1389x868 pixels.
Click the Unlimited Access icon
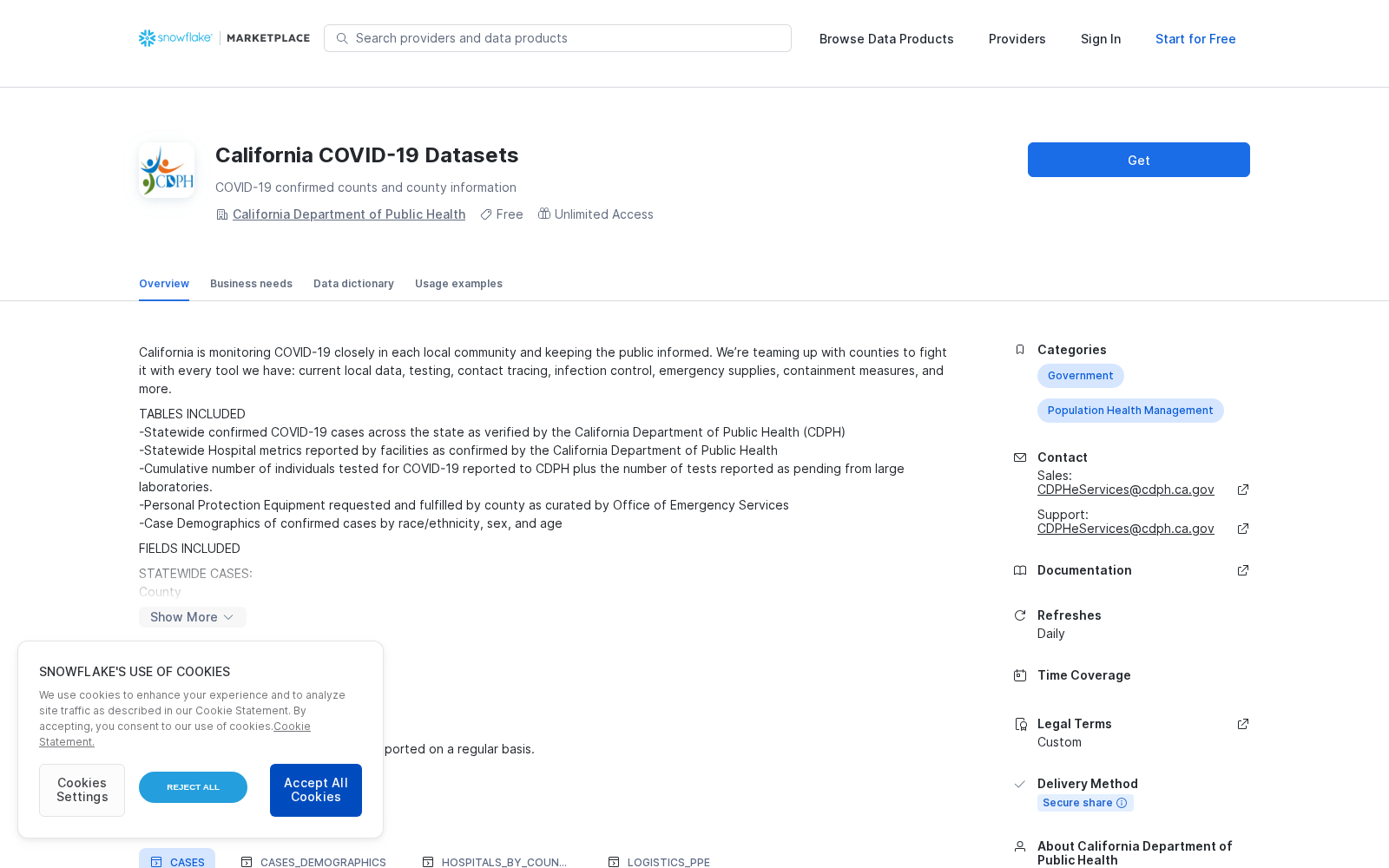pos(544,214)
